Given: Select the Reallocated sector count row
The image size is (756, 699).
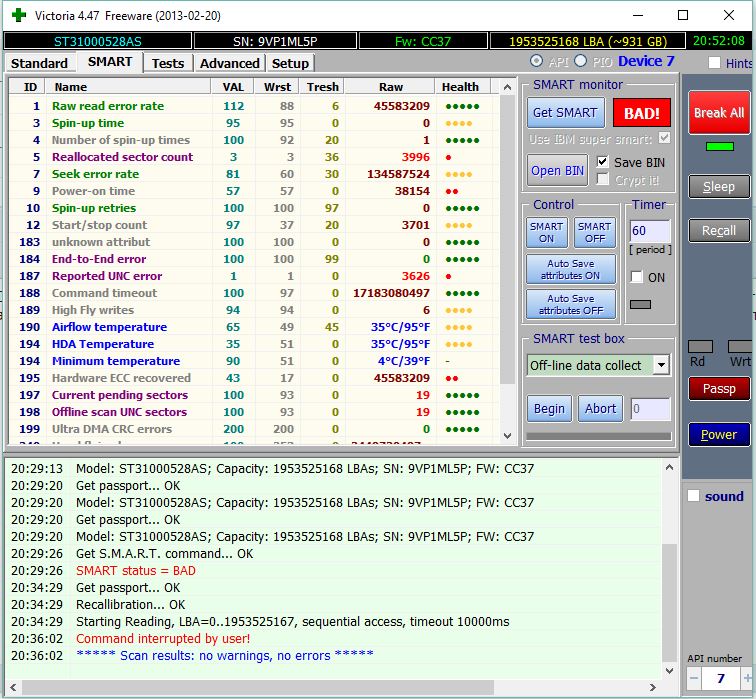Looking at the screenshot, I should tap(122, 157).
